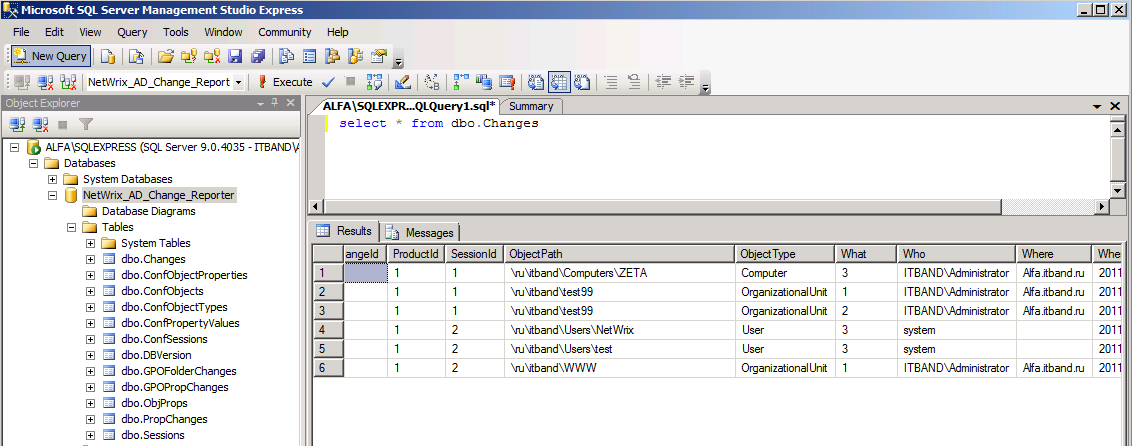Click the '\ru\itband\WWW' cell
Screen dimensions: 1132x446
(619, 368)
